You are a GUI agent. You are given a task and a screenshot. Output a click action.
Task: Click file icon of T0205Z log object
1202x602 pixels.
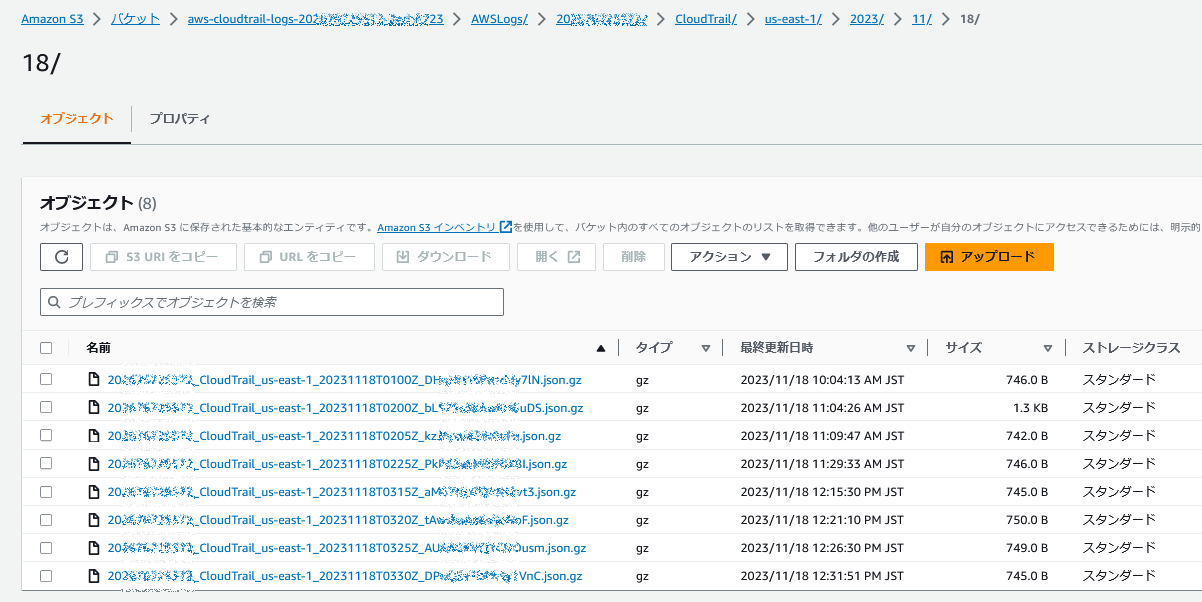point(94,436)
